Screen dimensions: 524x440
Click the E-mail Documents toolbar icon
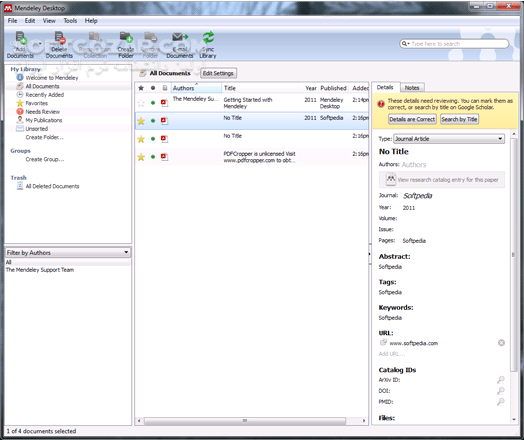(180, 37)
